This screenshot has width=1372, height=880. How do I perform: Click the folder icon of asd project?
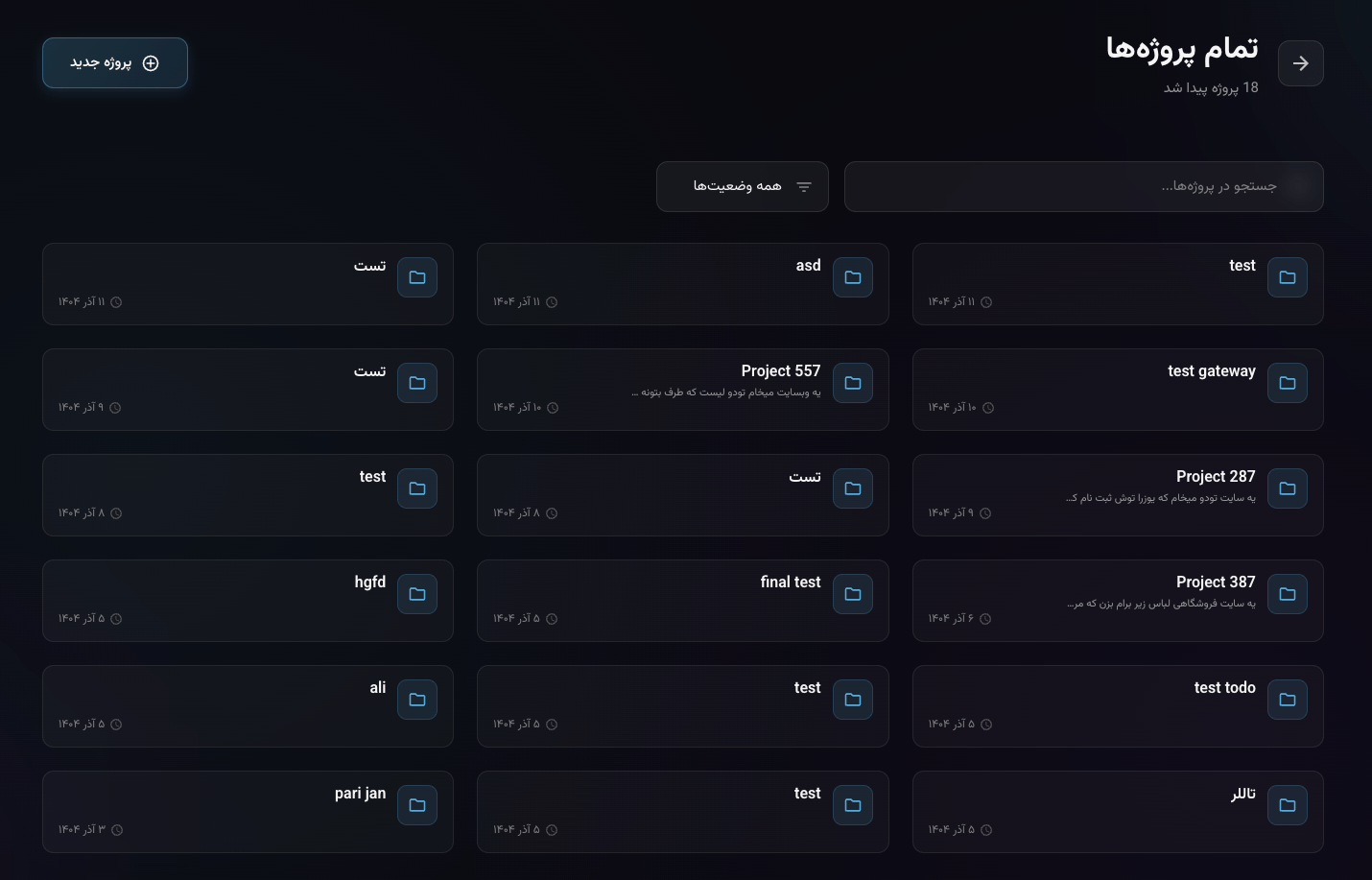click(852, 277)
